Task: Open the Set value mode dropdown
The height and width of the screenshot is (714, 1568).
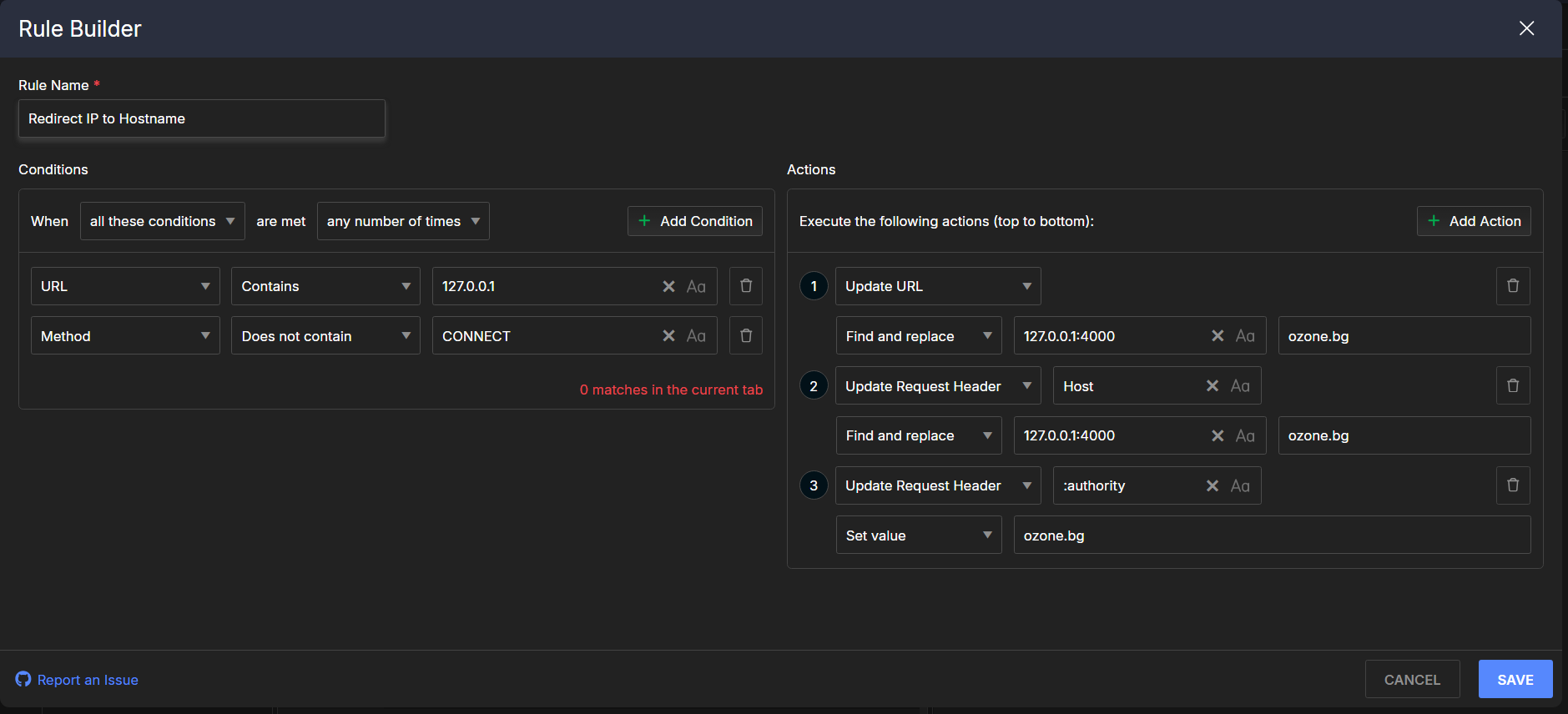Action: pyautogui.click(x=918, y=535)
